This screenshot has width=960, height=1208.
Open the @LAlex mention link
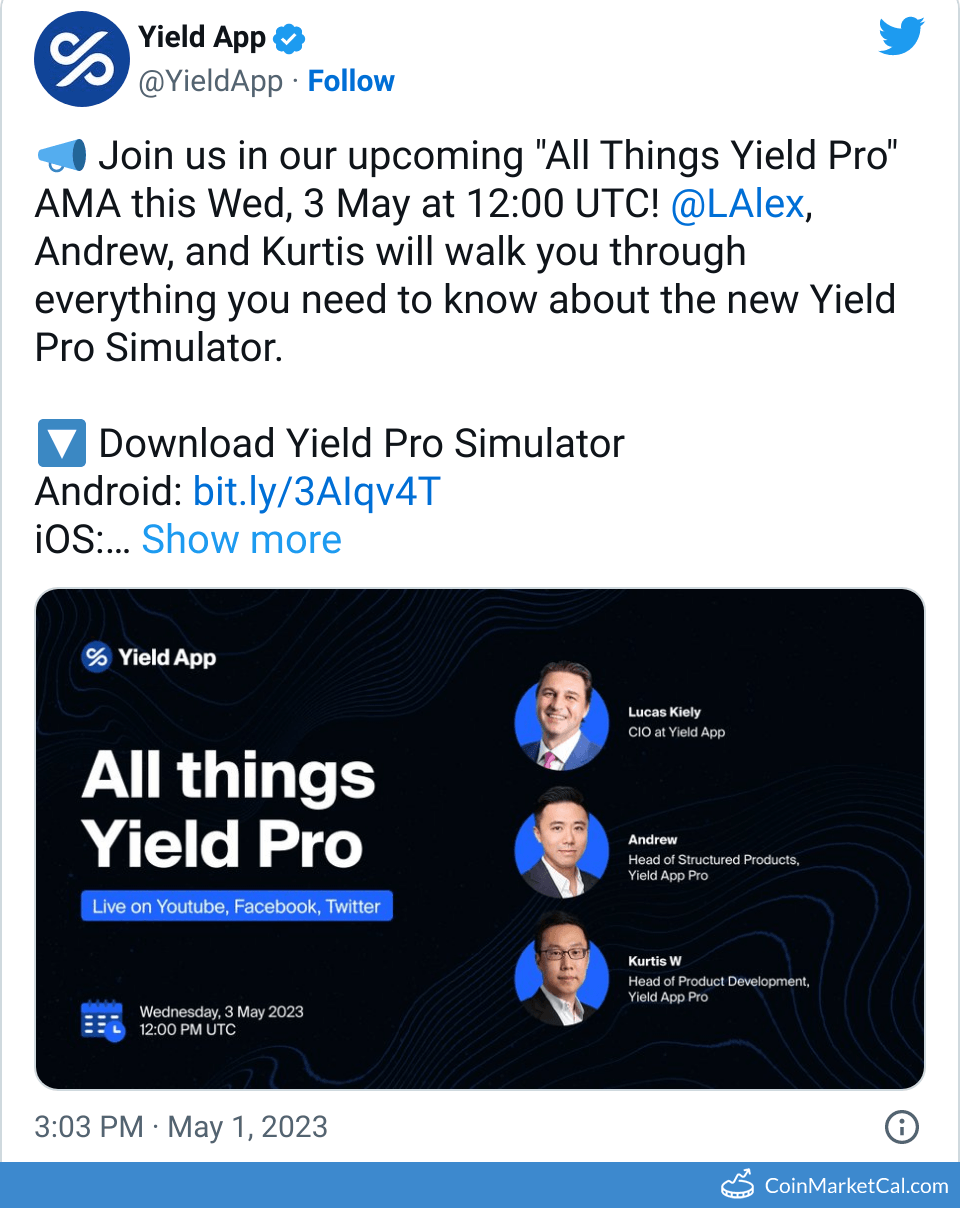[x=738, y=204]
